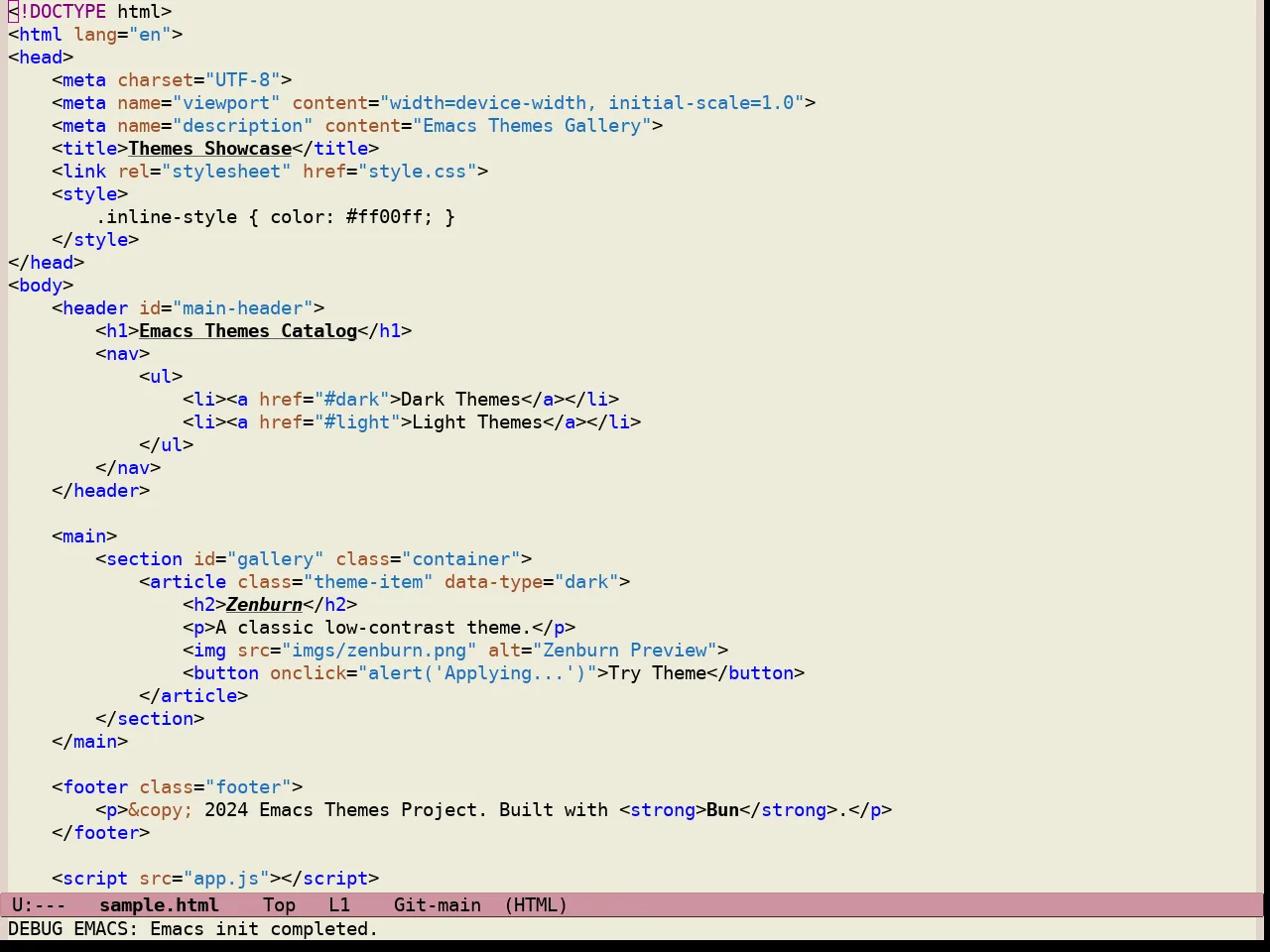This screenshot has width=1270, height=952.
Task: Click the Git-main branch indicator
Action: 438,905
